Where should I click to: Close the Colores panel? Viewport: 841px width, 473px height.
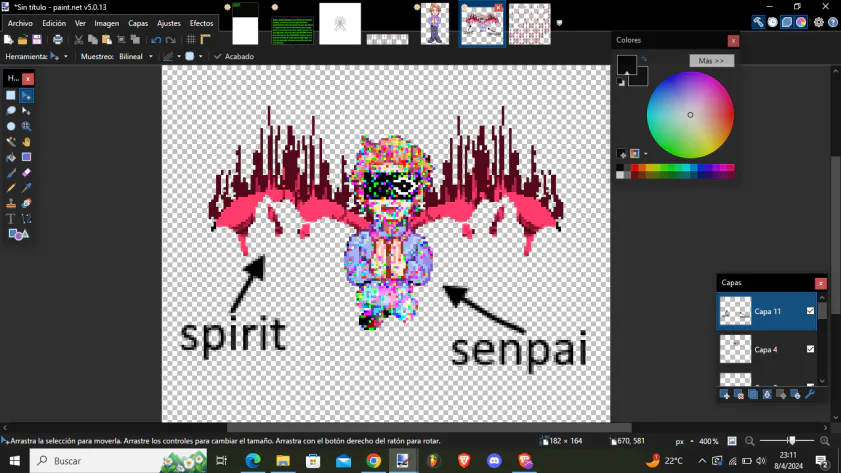733,40
